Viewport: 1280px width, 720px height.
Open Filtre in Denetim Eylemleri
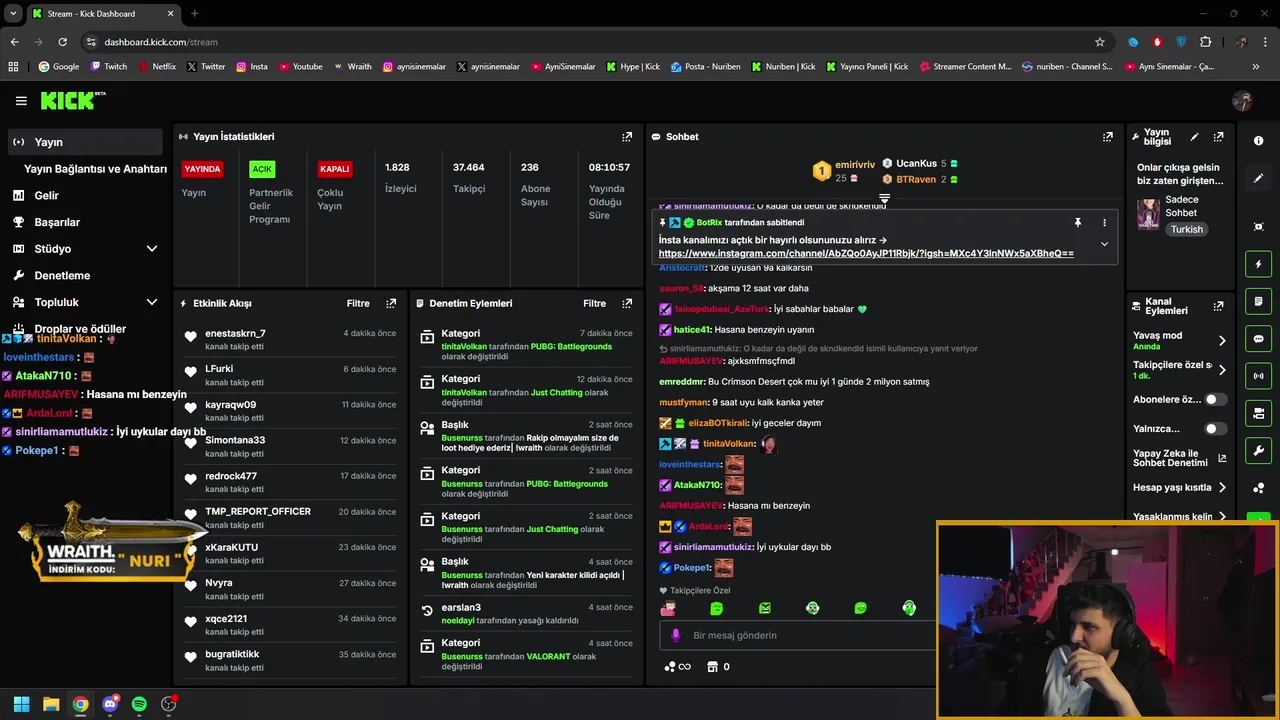595,303
